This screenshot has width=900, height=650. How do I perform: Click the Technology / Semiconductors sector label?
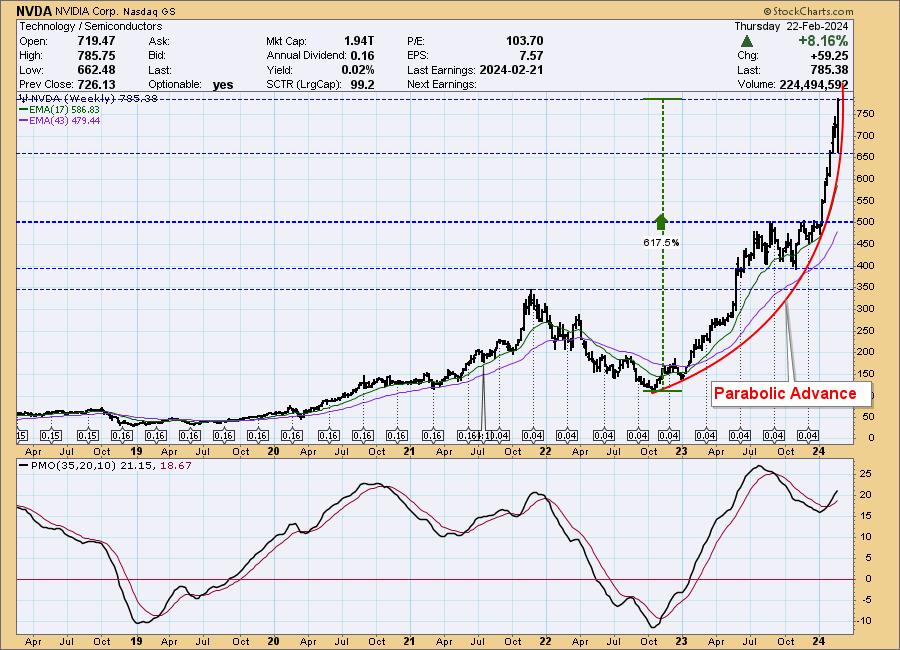91,26
